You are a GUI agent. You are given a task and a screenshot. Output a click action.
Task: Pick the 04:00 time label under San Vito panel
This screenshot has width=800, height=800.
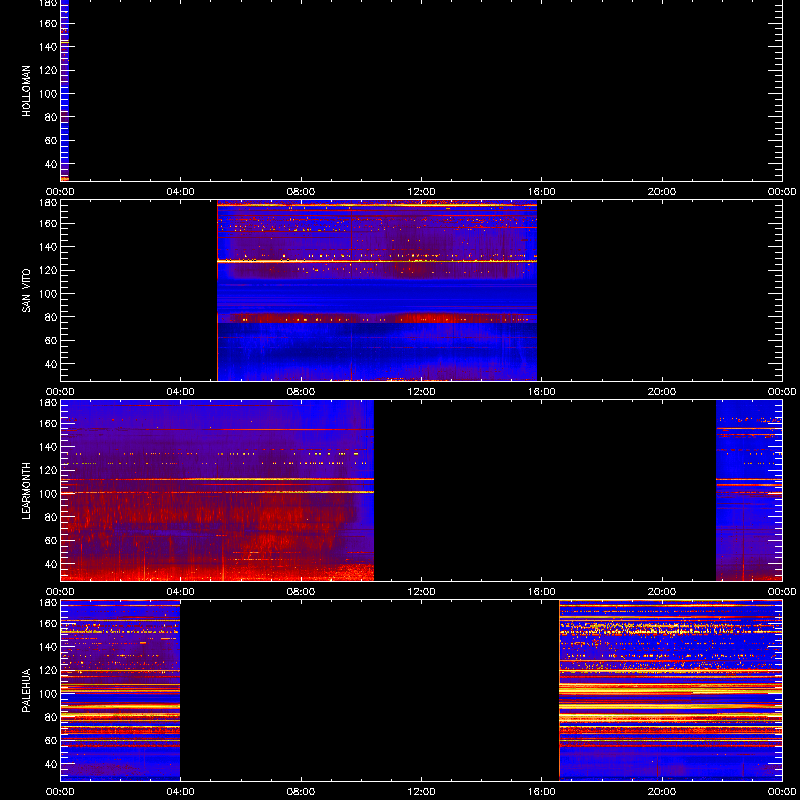click(181, 392)
